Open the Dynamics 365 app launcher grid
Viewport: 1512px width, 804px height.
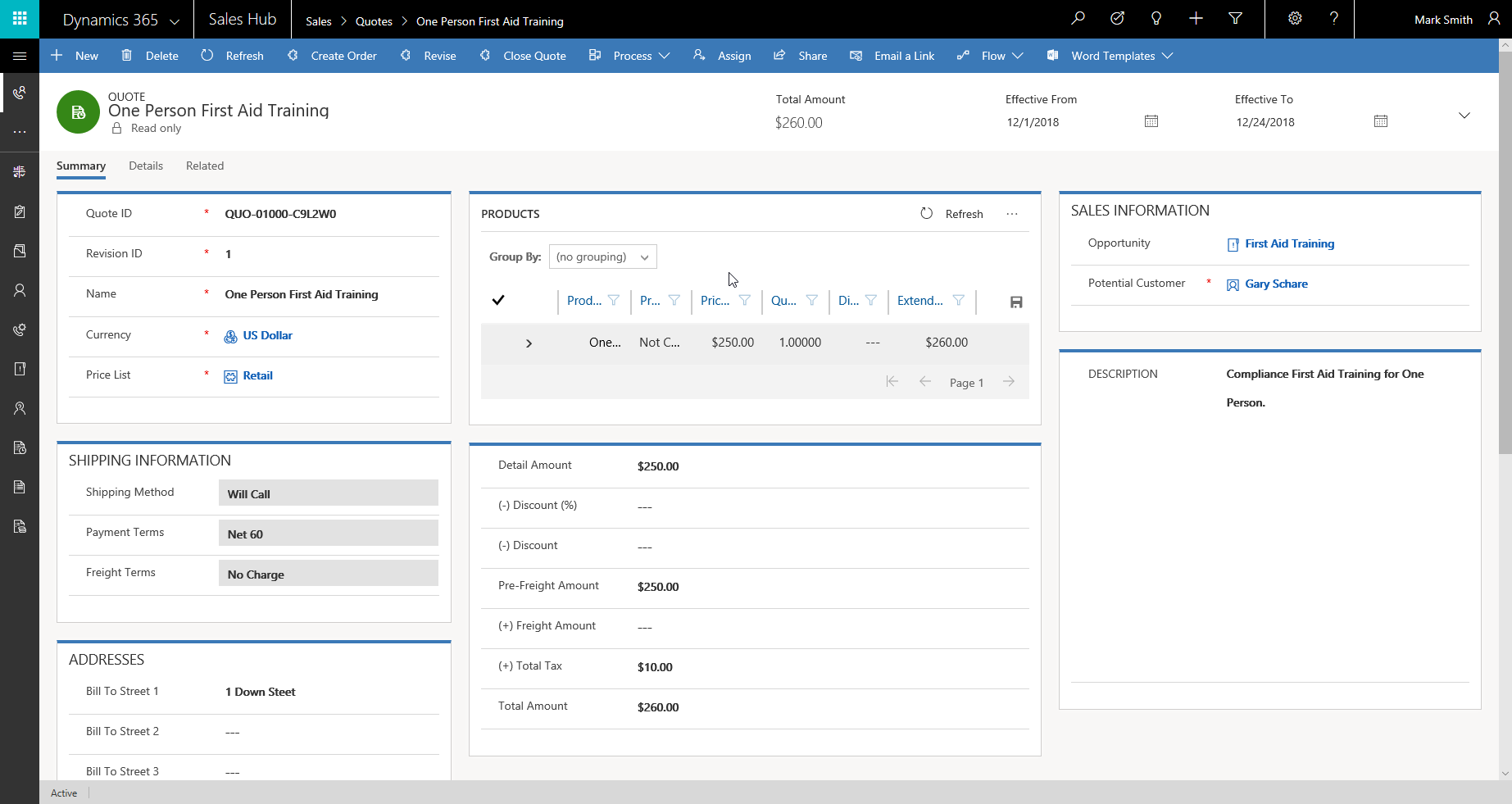(x=20, y=19)
